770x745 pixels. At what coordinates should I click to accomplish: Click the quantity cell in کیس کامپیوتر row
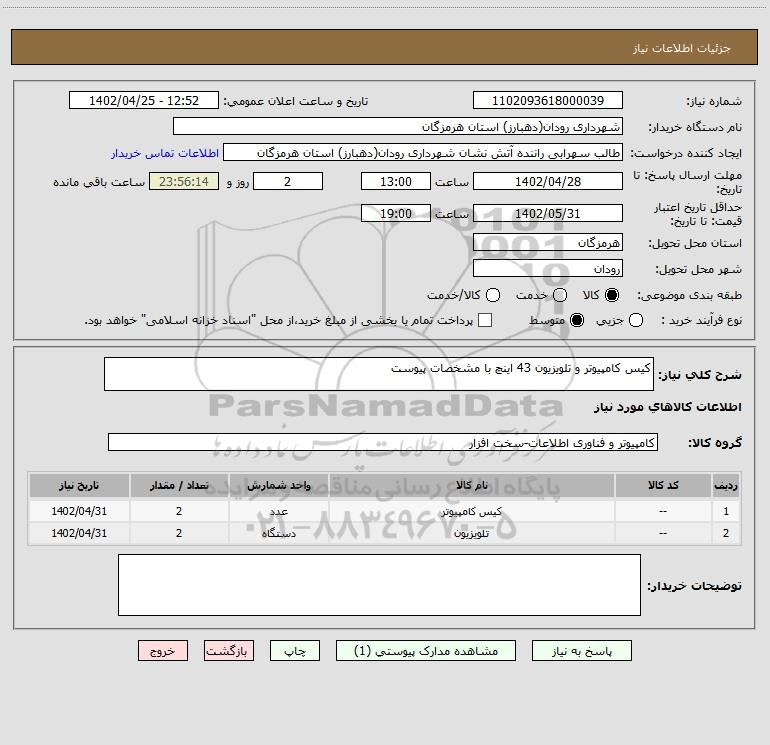point(179,511)
